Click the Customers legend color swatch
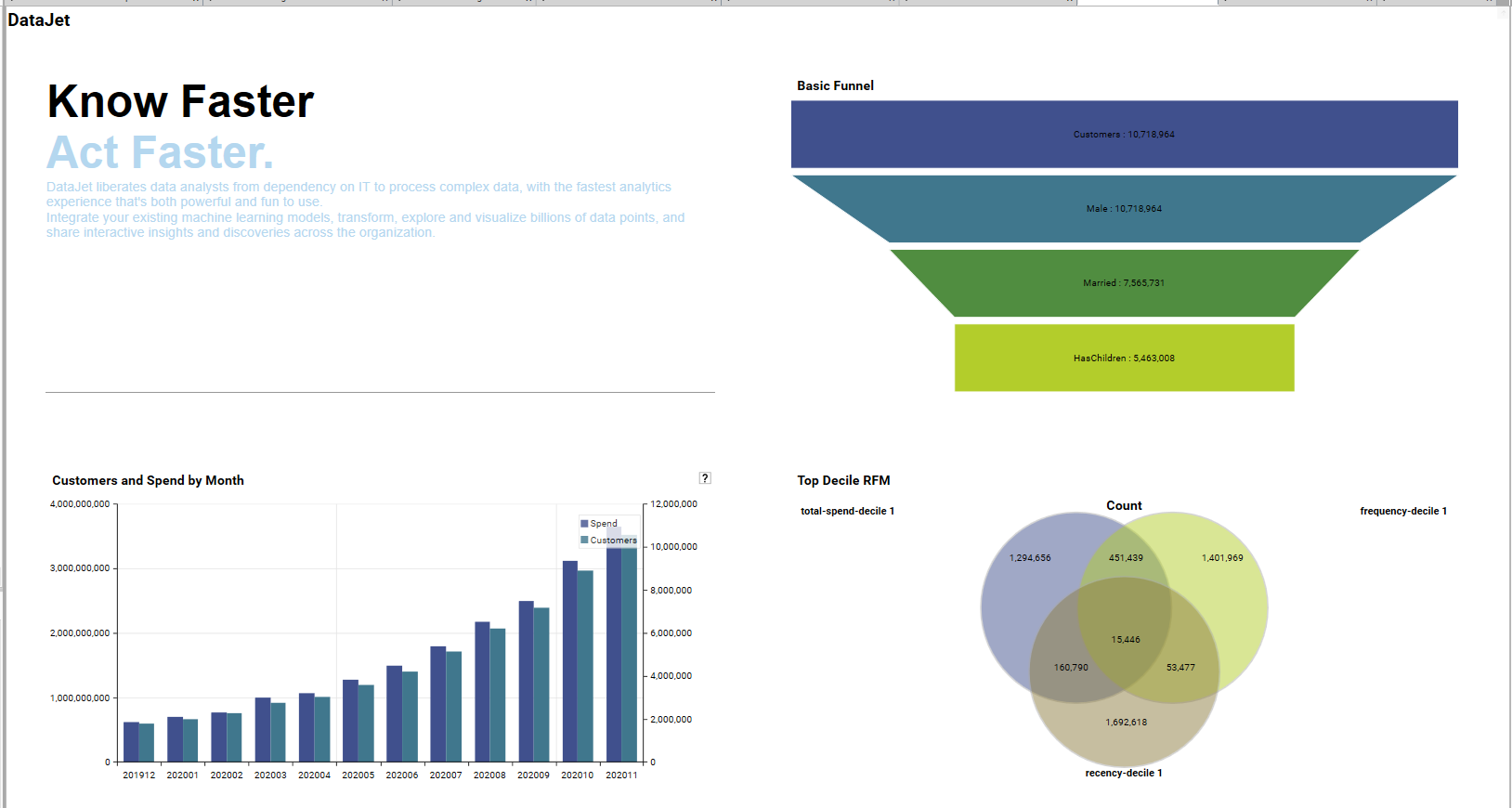The height and width of the screenshot is (808, 1512). (x=584, y=540)
